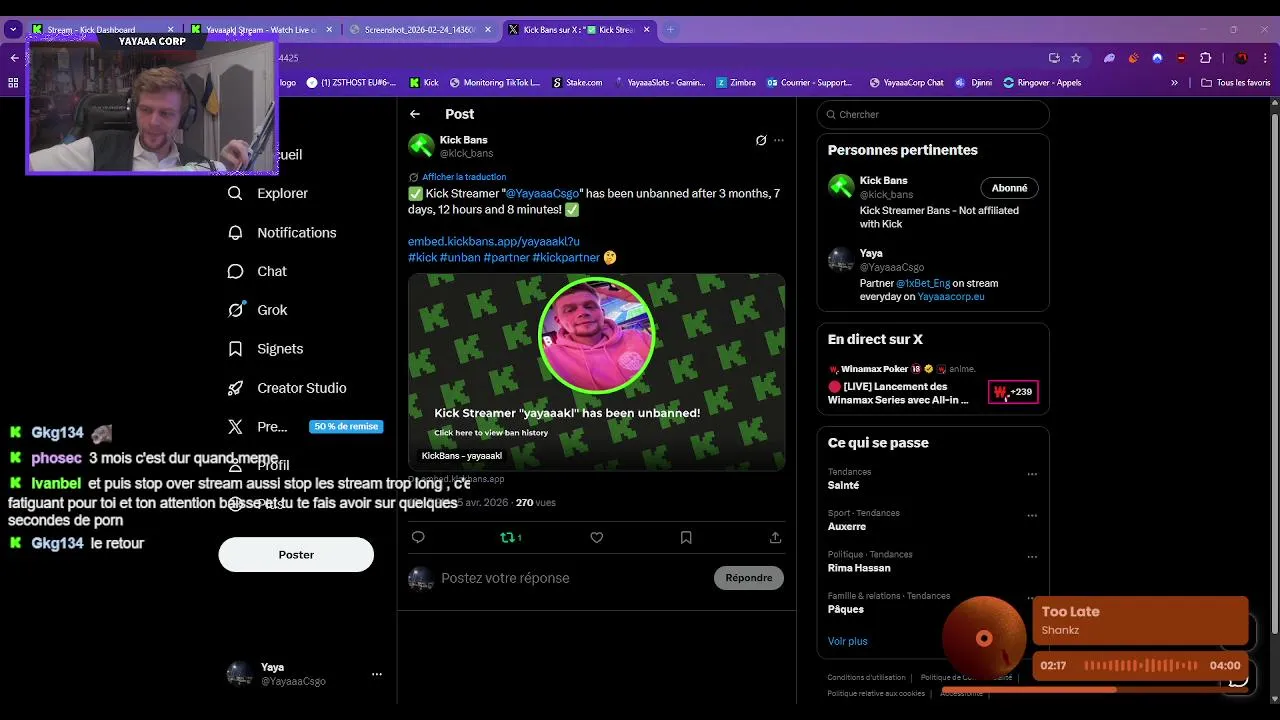The image size is (1280, 720).
Task: Open the unbanned Kick streamer card image
Action: click(x=597, y=371)
